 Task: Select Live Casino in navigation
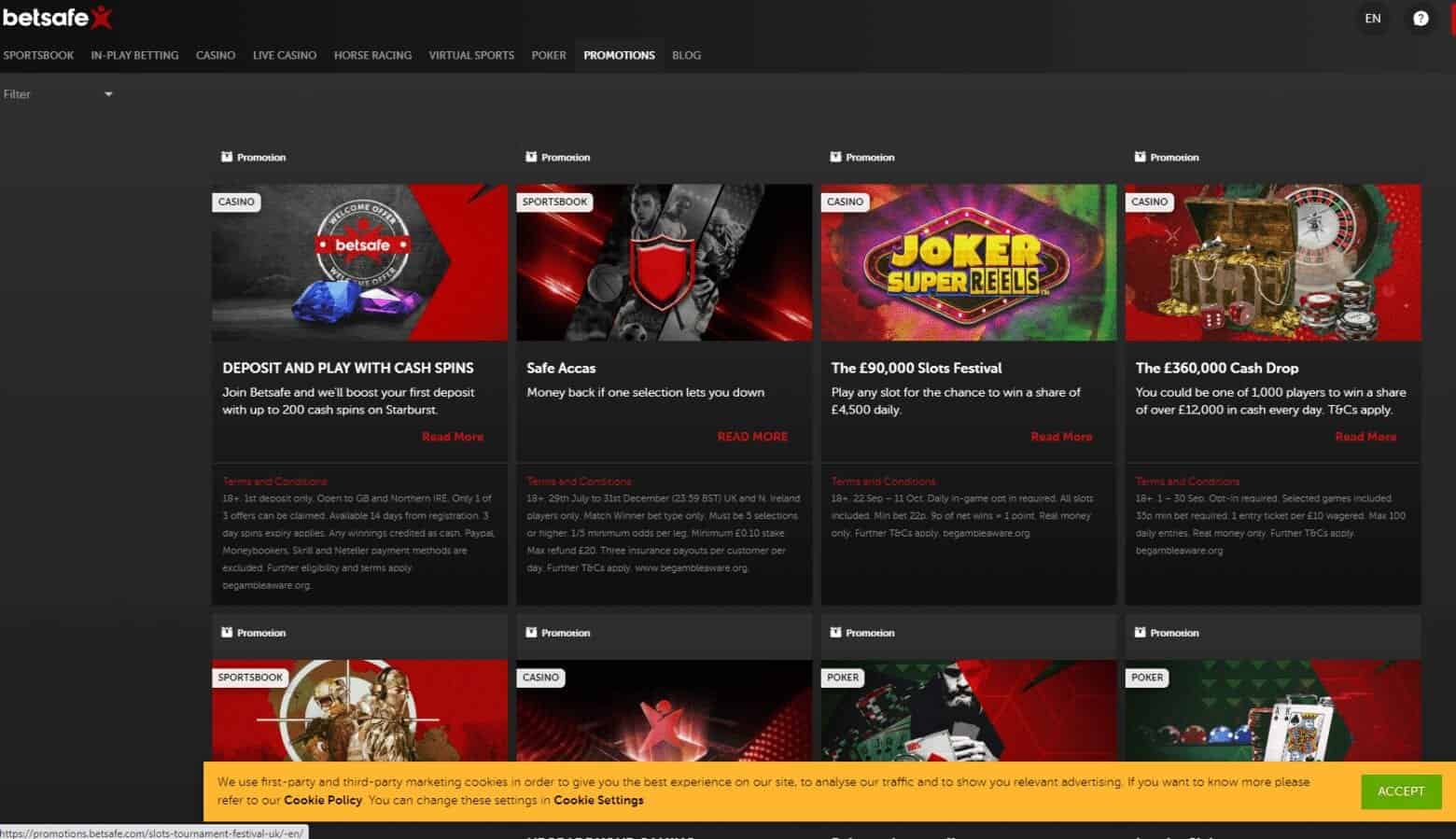285,55
